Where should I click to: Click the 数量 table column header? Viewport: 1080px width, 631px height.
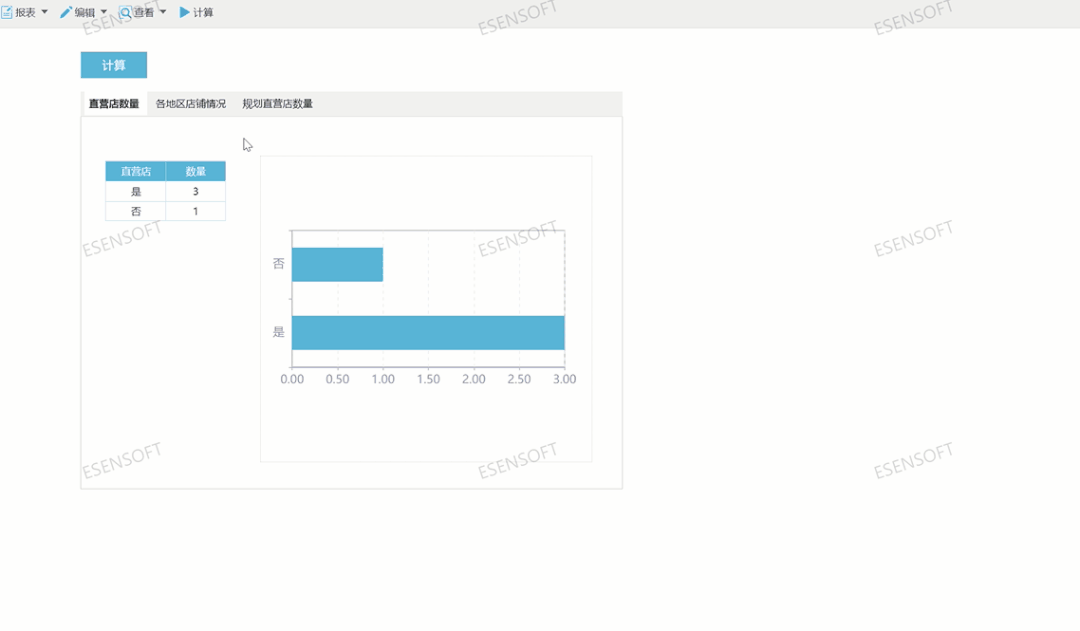[196, 172]
